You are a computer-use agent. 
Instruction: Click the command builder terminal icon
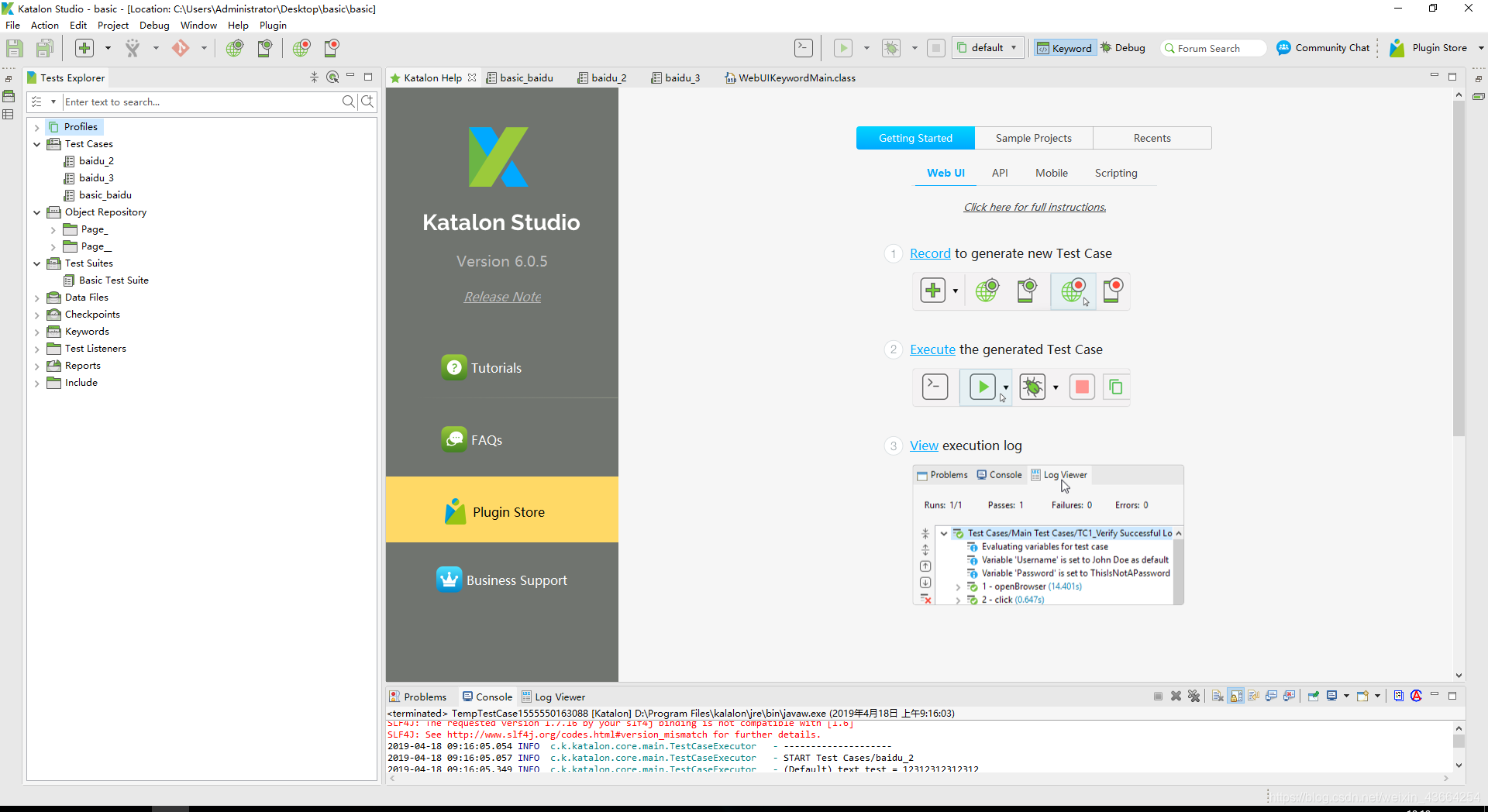(804, 48)
